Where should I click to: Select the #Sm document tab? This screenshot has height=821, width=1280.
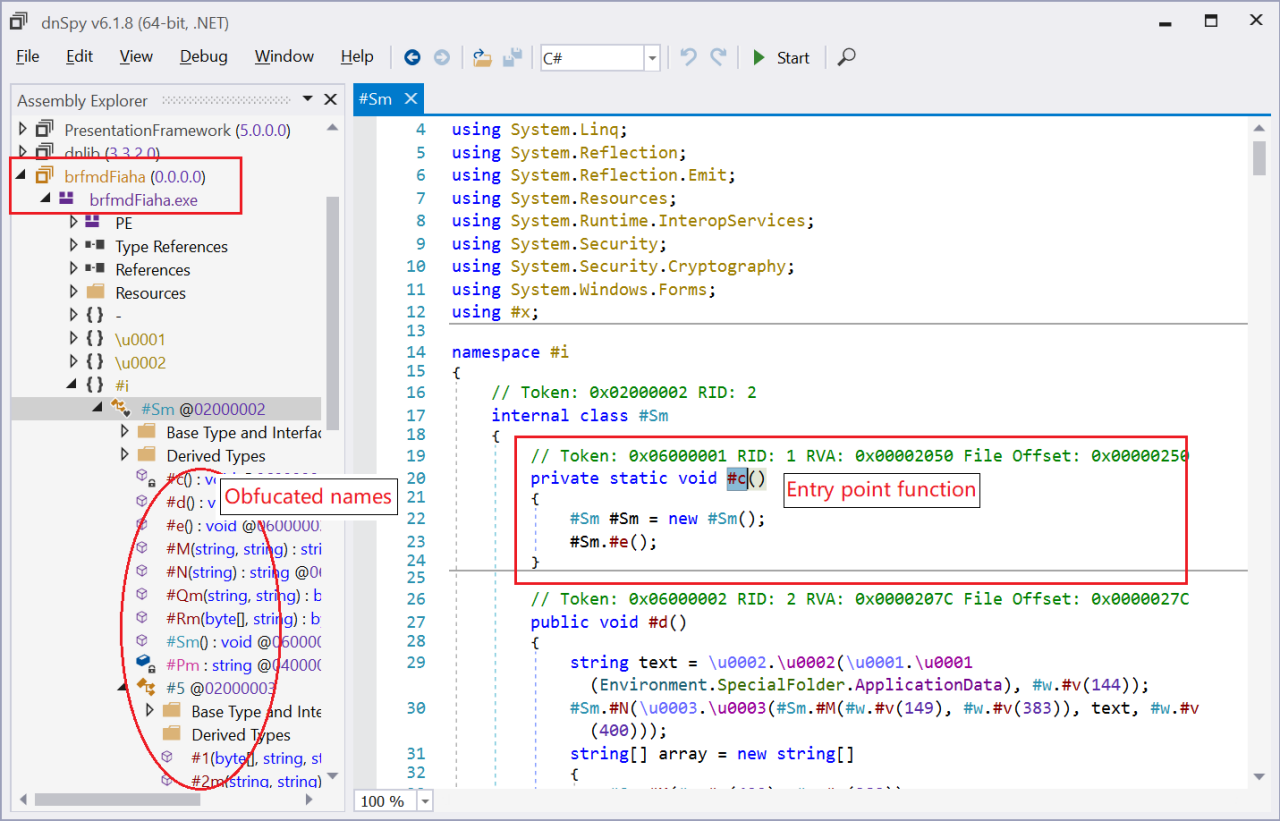click(375, 99)
